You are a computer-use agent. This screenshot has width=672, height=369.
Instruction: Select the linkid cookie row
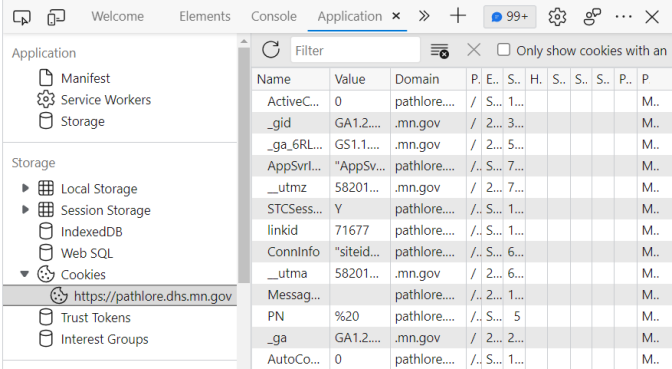click(x=462, y=230)
